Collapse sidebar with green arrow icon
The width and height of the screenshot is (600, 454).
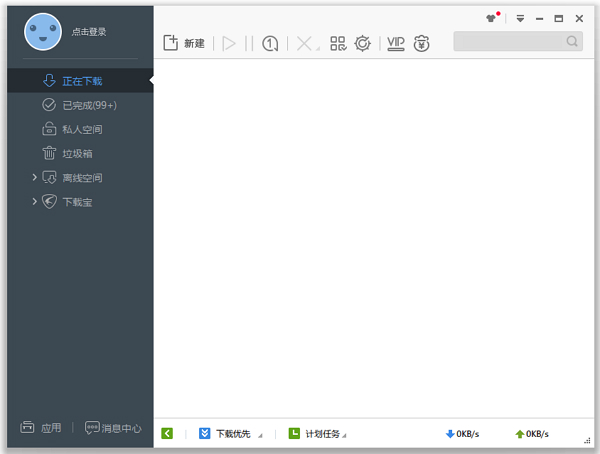pyautogui.click(x=167, y=433)
